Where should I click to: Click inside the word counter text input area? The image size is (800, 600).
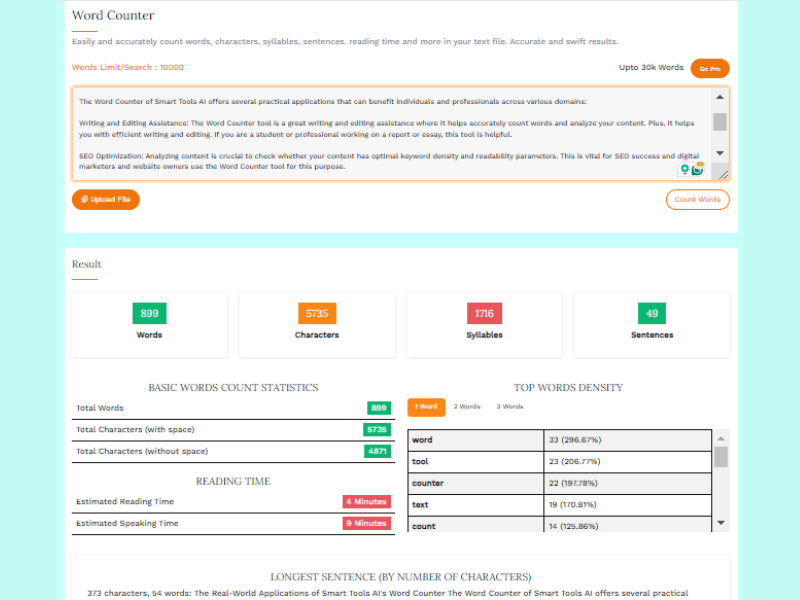[390, 134]
